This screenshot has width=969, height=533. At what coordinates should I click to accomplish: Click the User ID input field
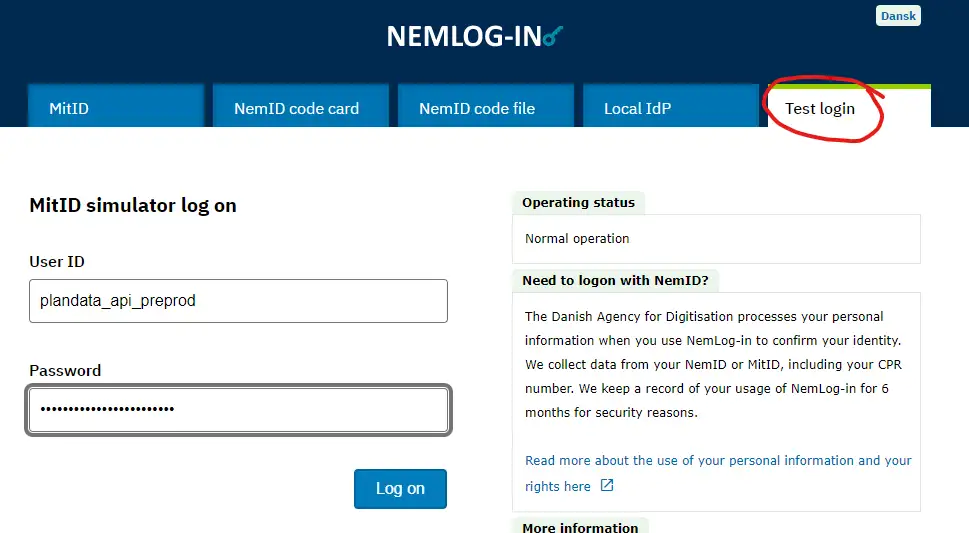pyautogui.click(x=238, y=300)
